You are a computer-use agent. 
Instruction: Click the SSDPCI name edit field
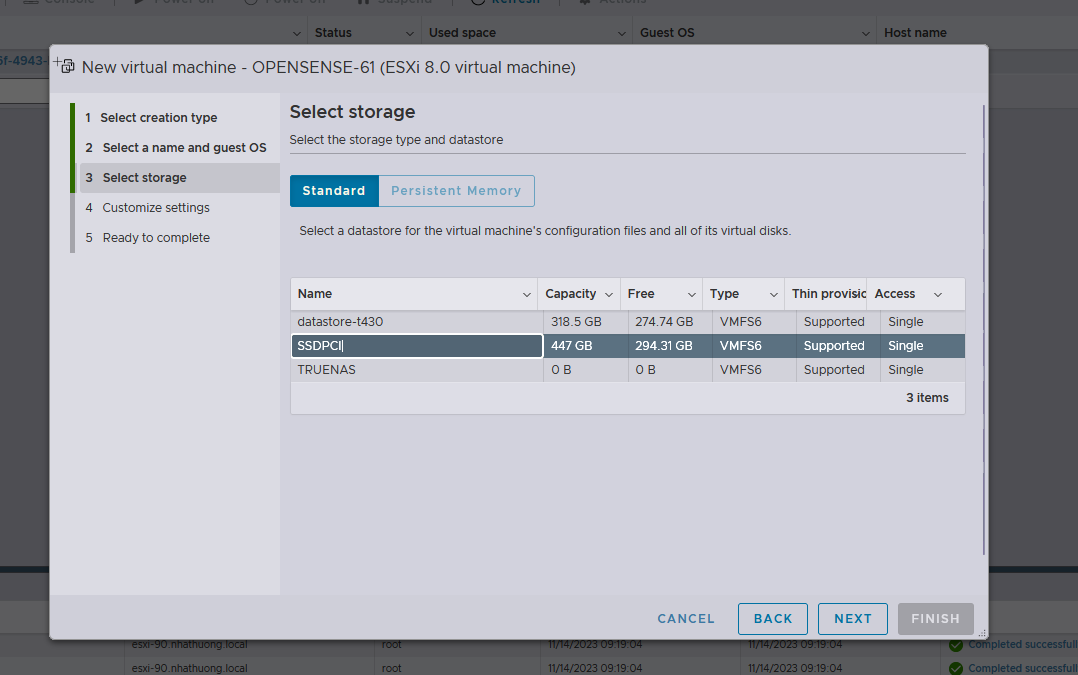coord(417,346)
